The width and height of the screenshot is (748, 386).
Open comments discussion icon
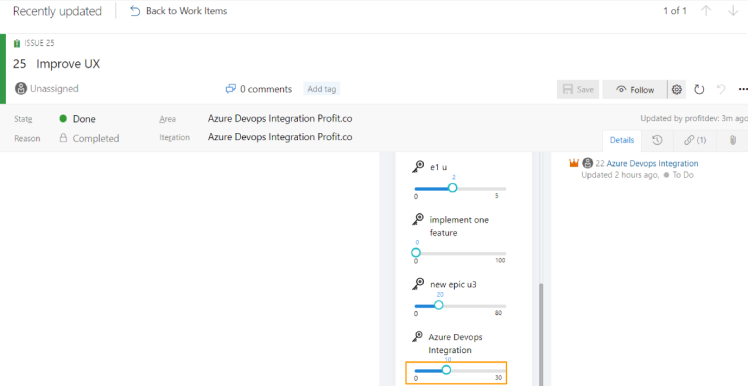point(231,89)
